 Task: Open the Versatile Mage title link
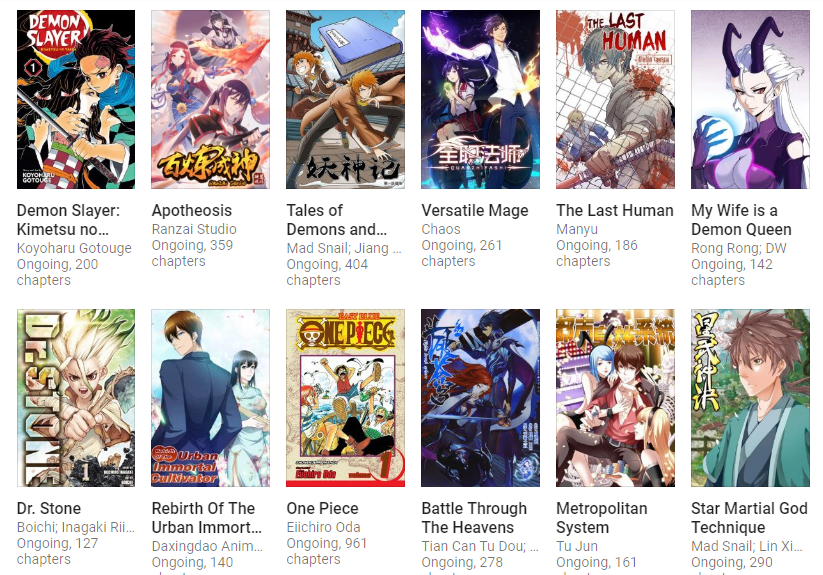coord(475,210)
